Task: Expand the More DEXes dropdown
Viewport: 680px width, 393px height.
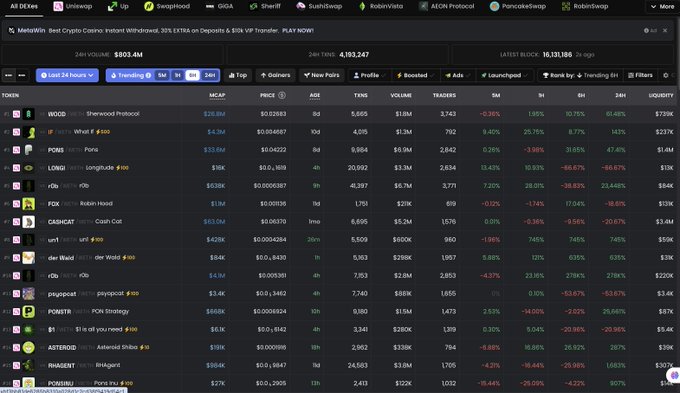Action: [663, 7]
